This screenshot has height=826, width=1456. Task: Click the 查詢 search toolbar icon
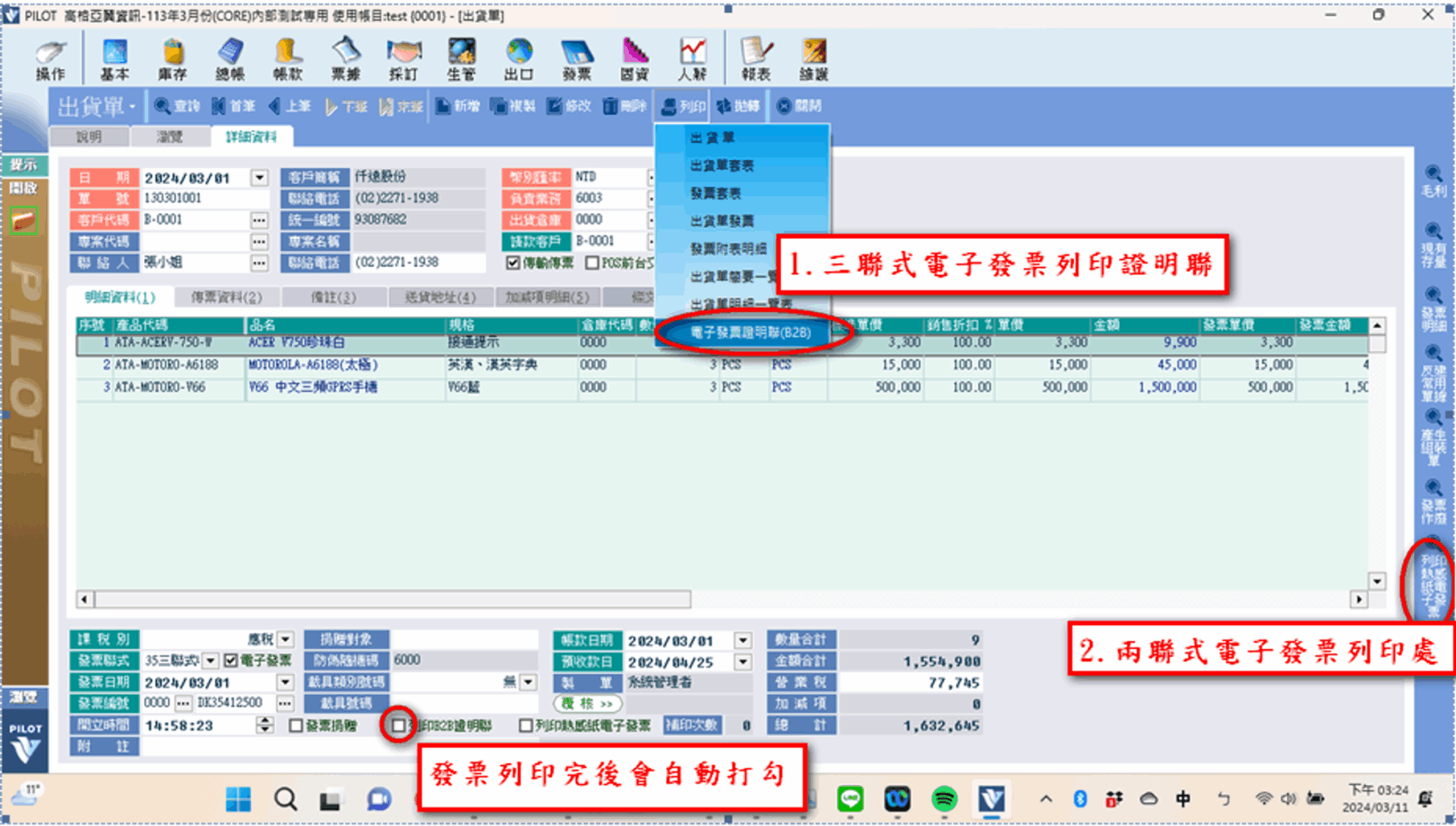pyautogui.click(x=178, y=106)
